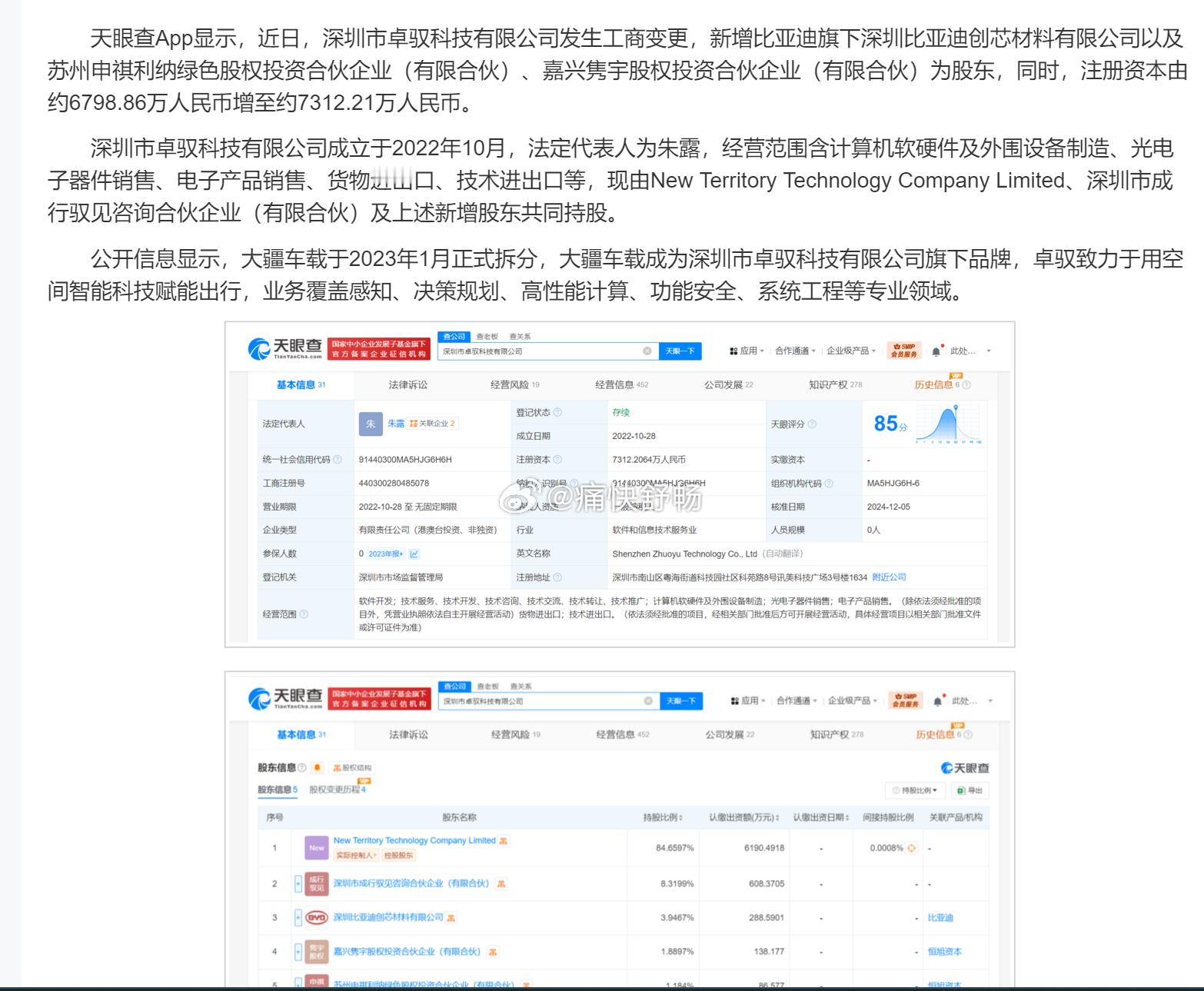Switch to 查老板 search tab in basic-info screenshot
The height and width of the screenshot is (991, 1204).
(487, 337)
